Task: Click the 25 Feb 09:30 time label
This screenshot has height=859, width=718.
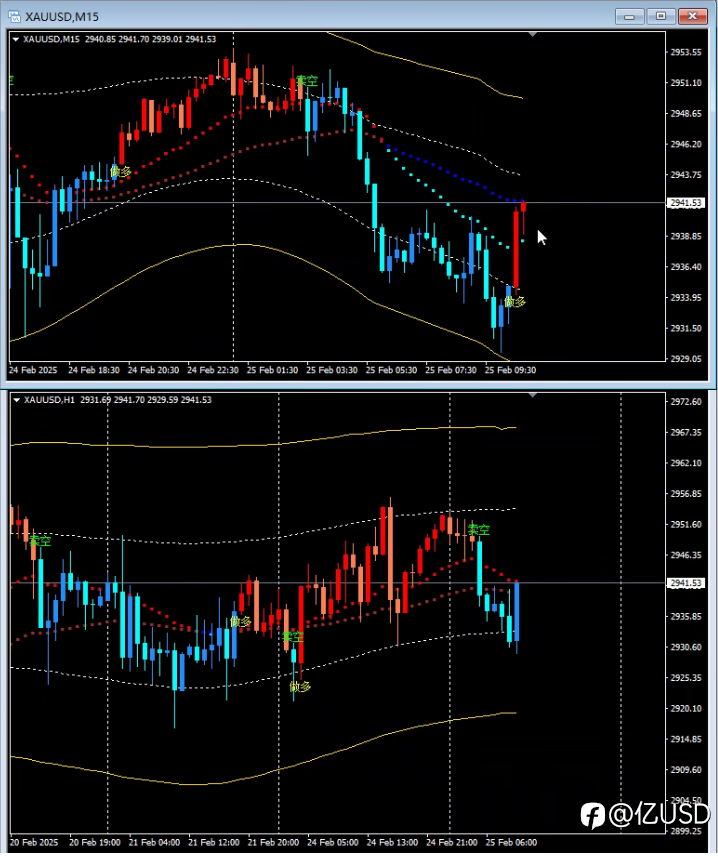Action: [x=510, y=370]
